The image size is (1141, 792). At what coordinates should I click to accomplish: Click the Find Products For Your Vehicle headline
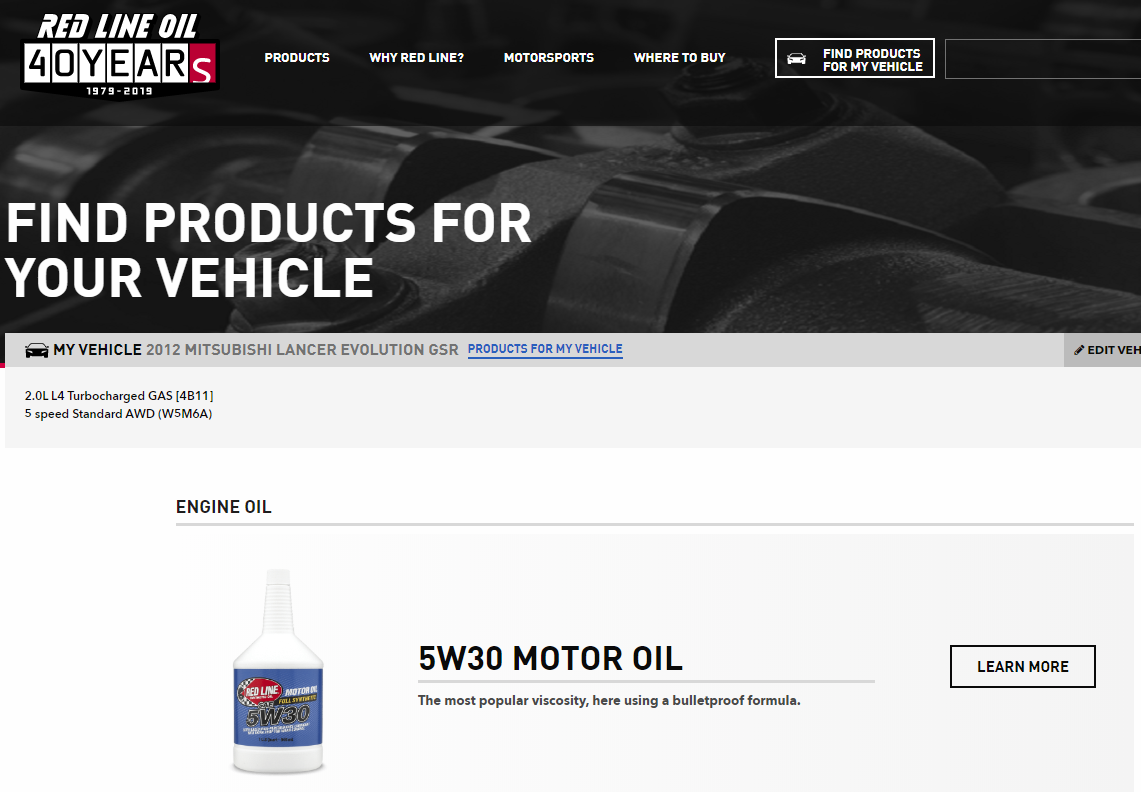point(269,250)
